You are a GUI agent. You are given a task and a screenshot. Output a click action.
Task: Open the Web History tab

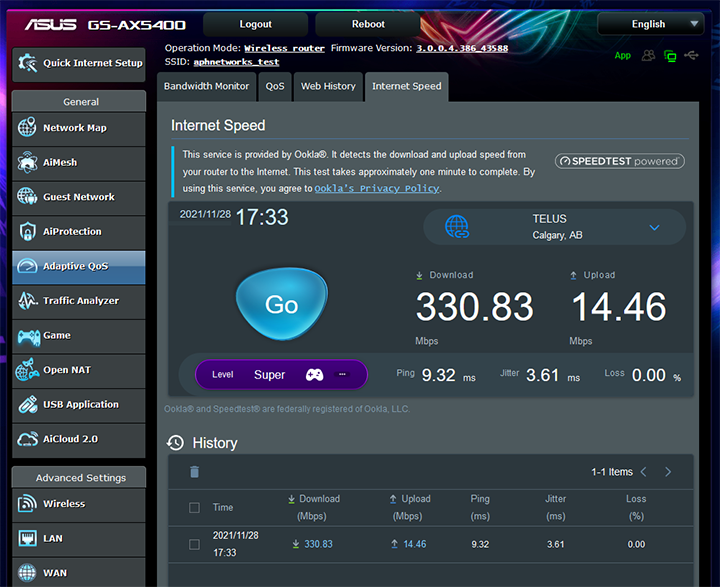pyautogui.click(x=328, y=86)
